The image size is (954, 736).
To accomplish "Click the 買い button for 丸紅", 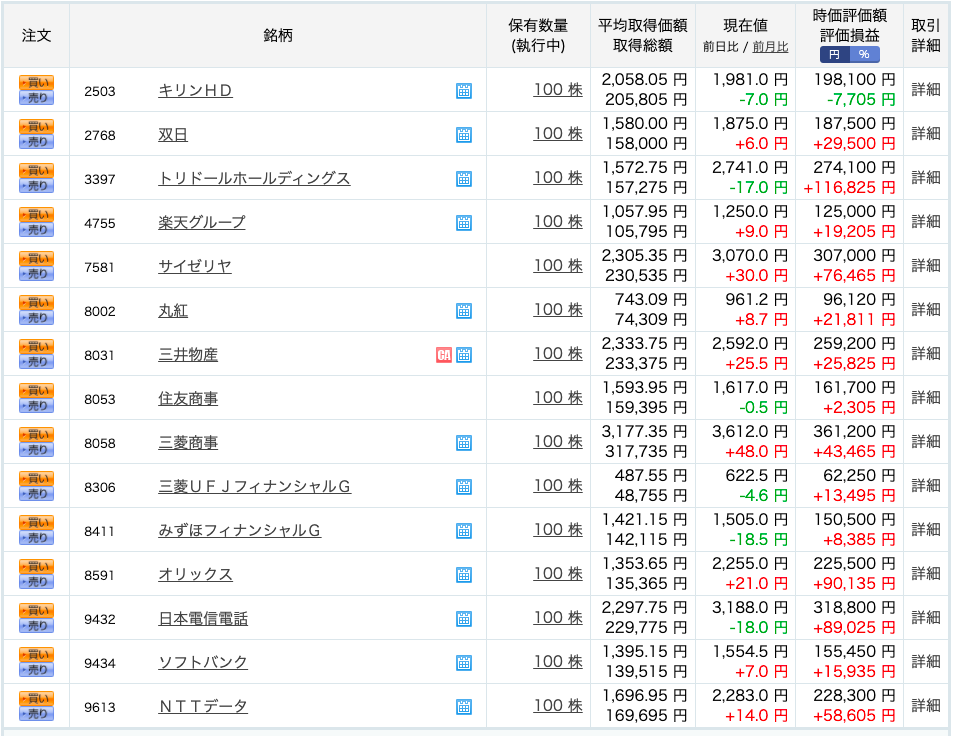I will 37,302.
